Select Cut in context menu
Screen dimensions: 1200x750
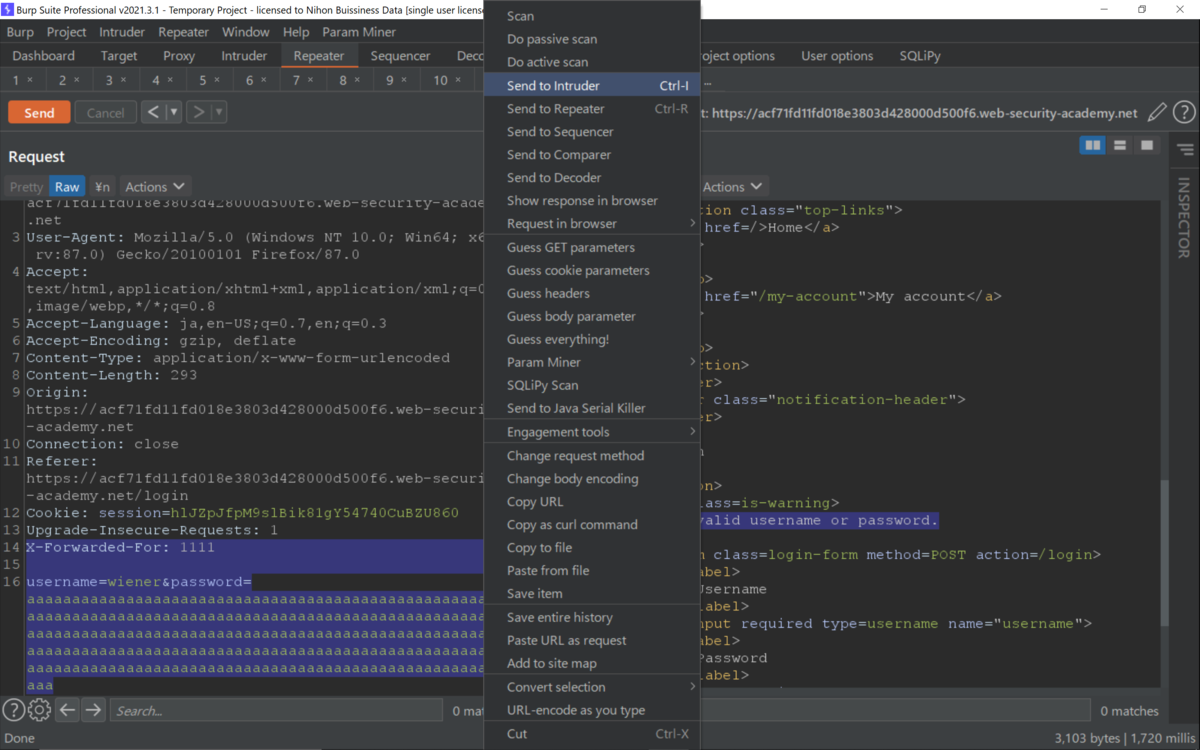coord(591,734)
